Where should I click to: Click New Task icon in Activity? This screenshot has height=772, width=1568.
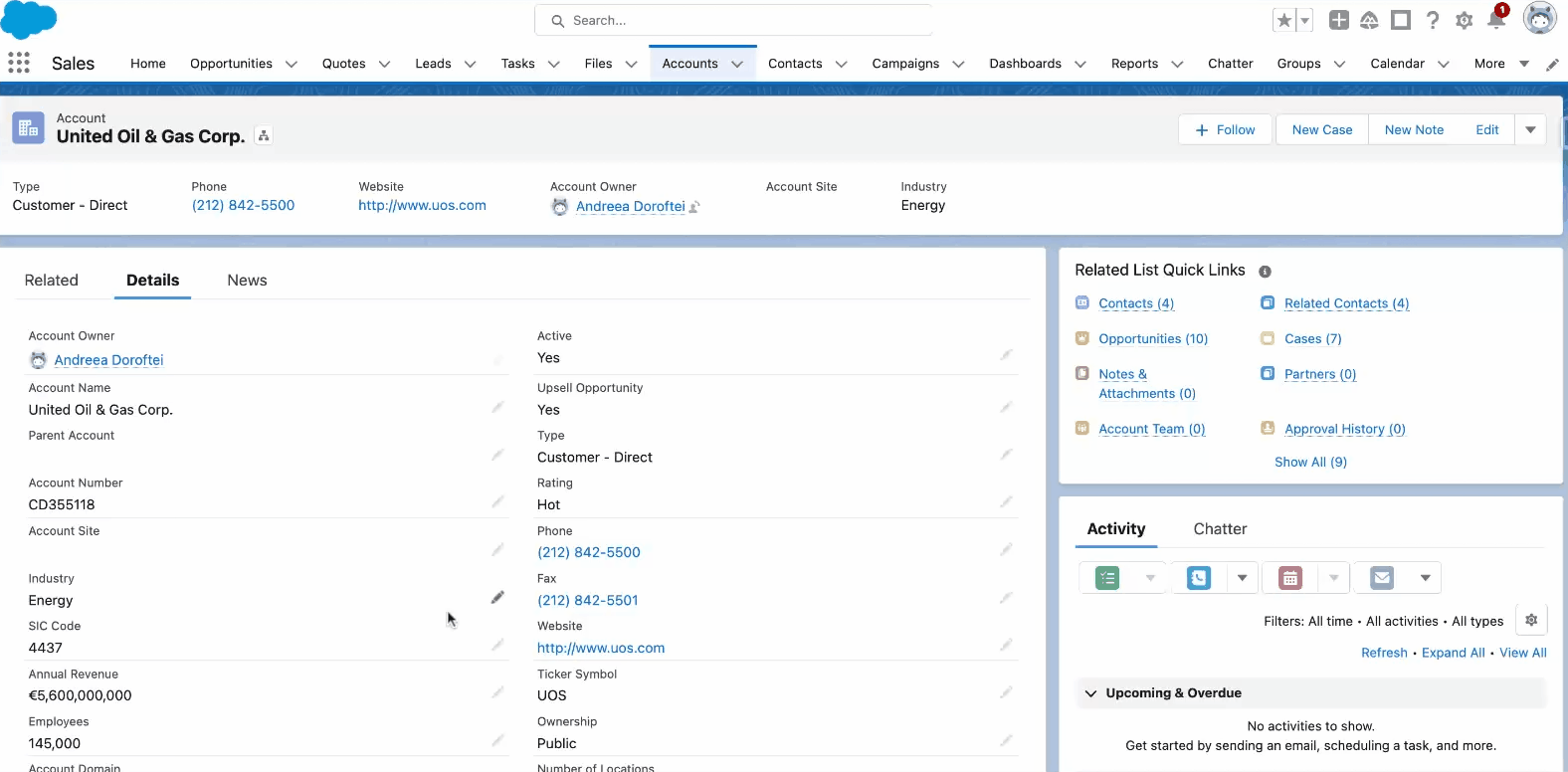pyautogui.click(x=1107, y=578)
